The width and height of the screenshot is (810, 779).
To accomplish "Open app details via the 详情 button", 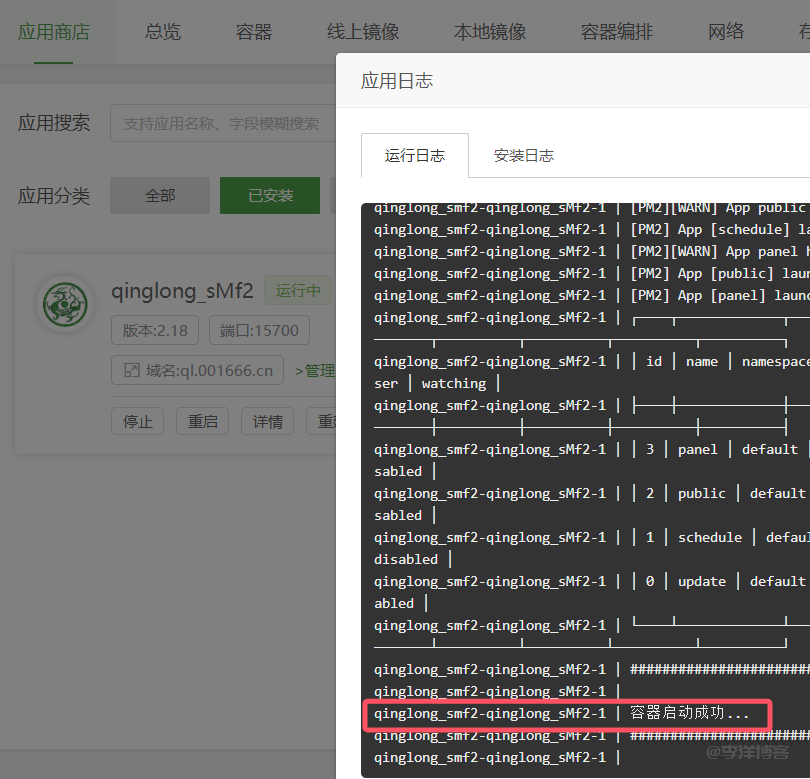I will 267,421.
